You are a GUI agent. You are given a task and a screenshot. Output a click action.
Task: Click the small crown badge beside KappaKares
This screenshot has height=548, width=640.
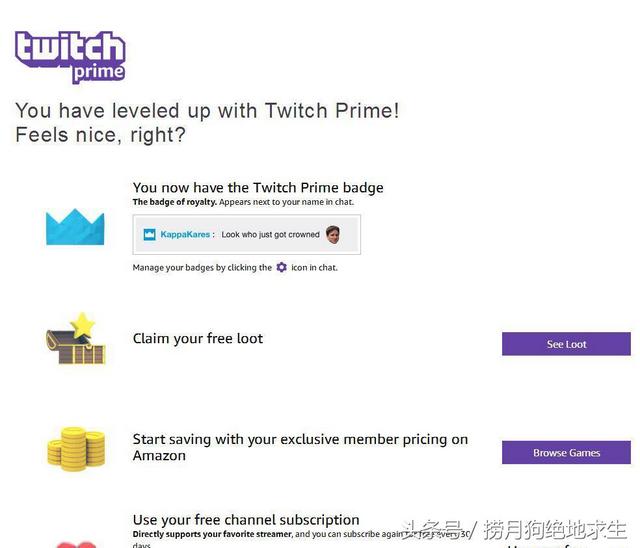point(149,234)
